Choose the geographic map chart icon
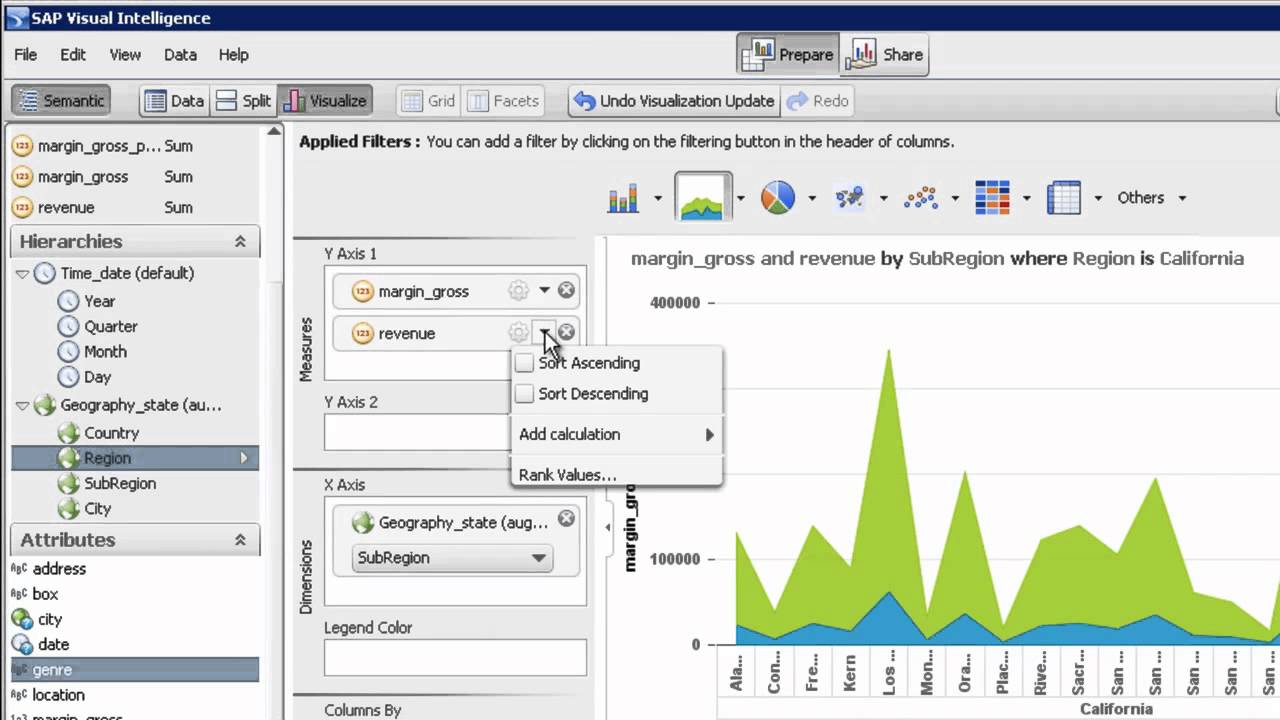Screen dimensions: 1280x720 849,198
